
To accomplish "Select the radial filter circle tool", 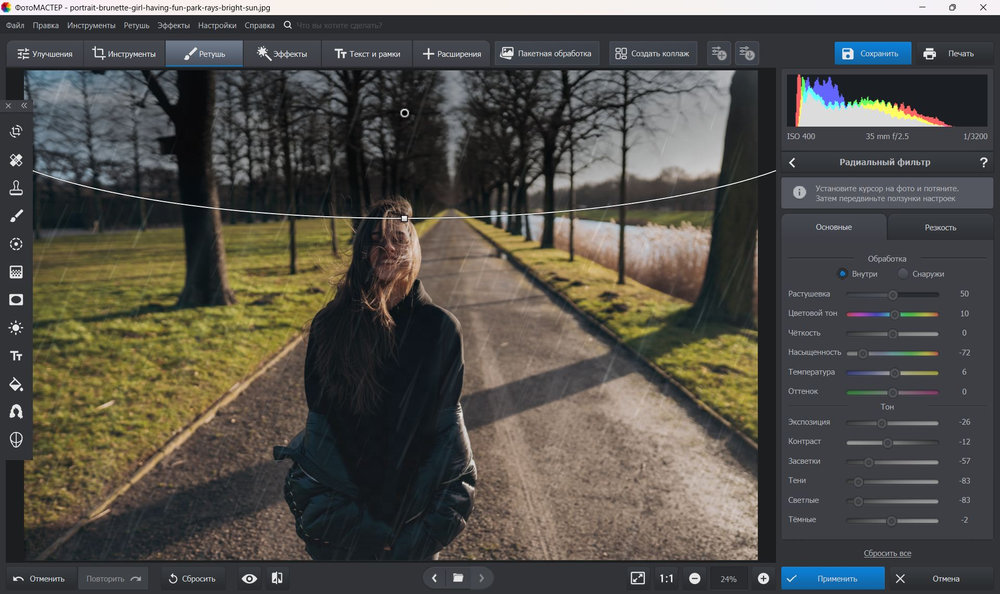I will [16, 244].
